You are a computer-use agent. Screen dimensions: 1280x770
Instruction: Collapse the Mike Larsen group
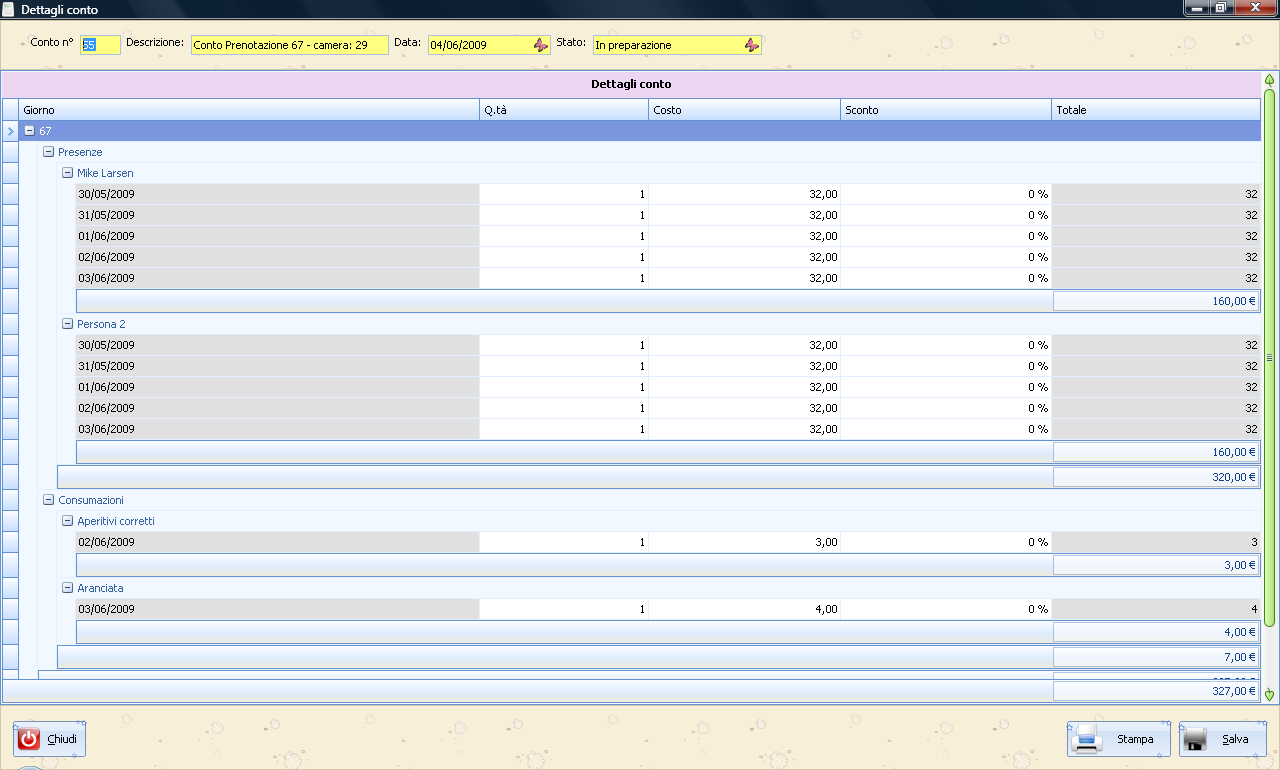[67, 173]
